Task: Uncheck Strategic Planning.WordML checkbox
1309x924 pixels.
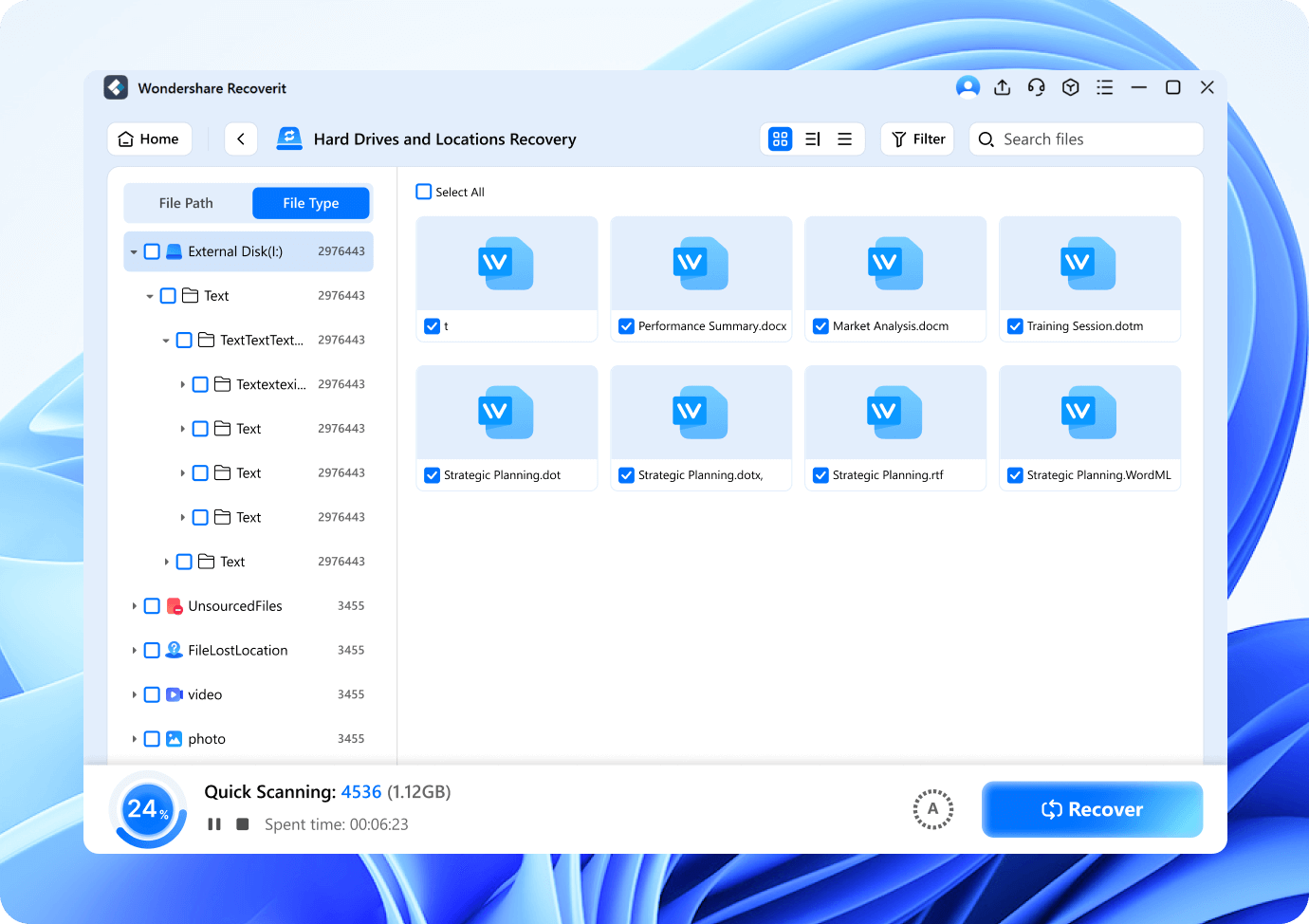Action: (1015, 475)
